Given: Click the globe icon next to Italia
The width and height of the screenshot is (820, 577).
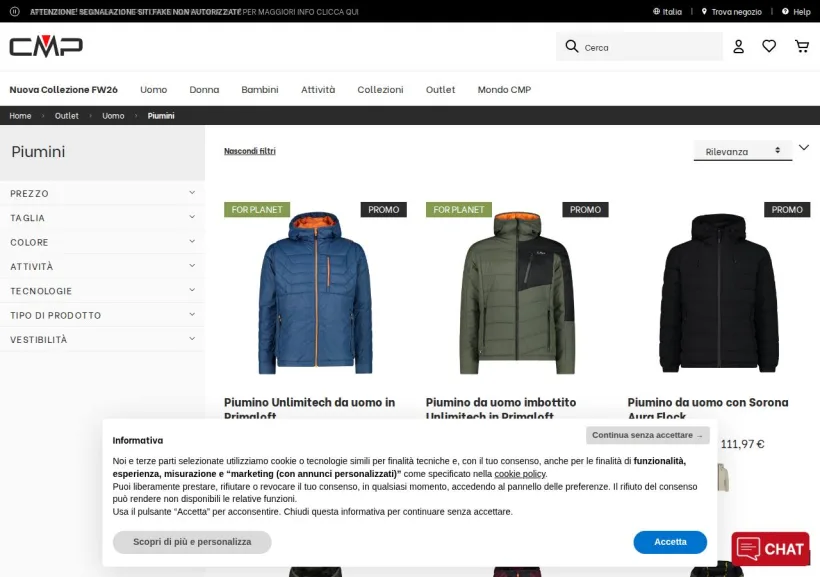Looking at the screenshot, I should click(656, 11).
